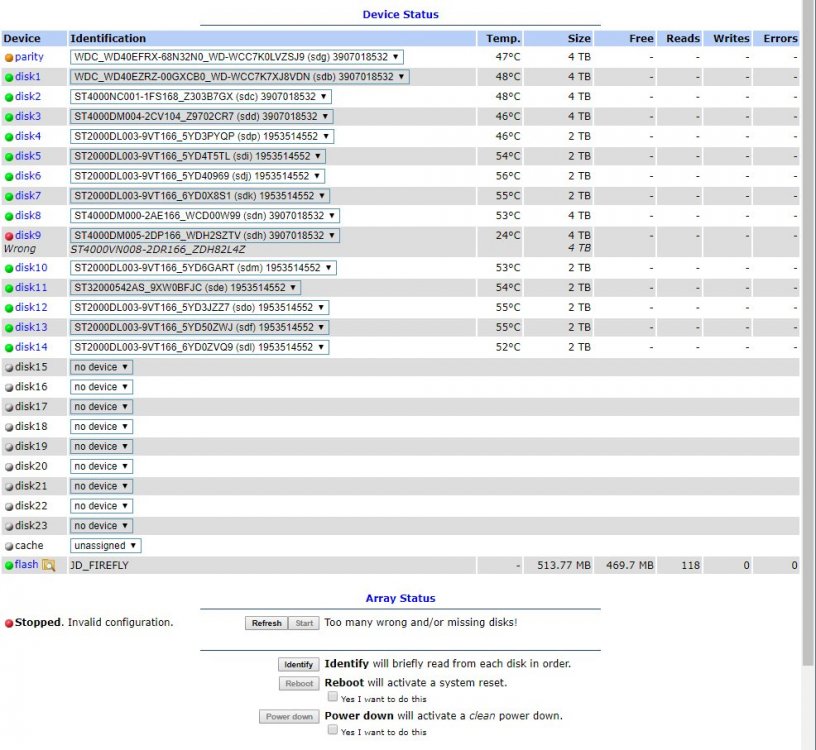Screen dimensions: 816x750
Task: Click the Power down button
Action: click(289, 717)
